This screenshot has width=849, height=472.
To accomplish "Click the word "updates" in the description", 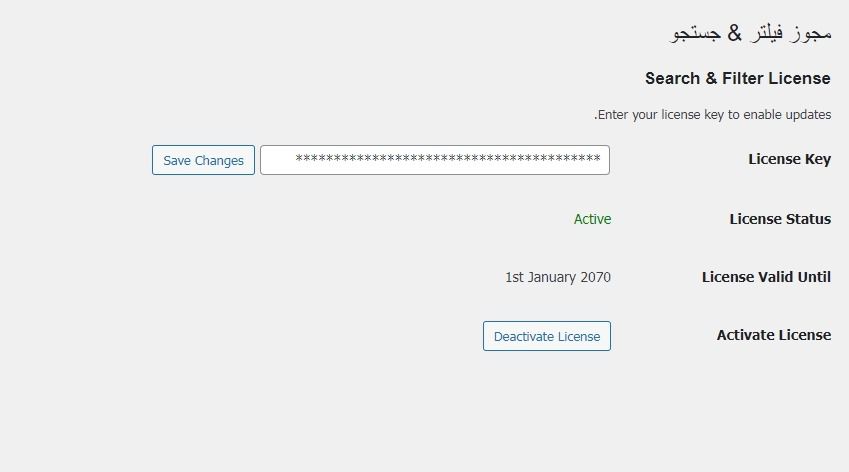I will [x=808, y=115].
